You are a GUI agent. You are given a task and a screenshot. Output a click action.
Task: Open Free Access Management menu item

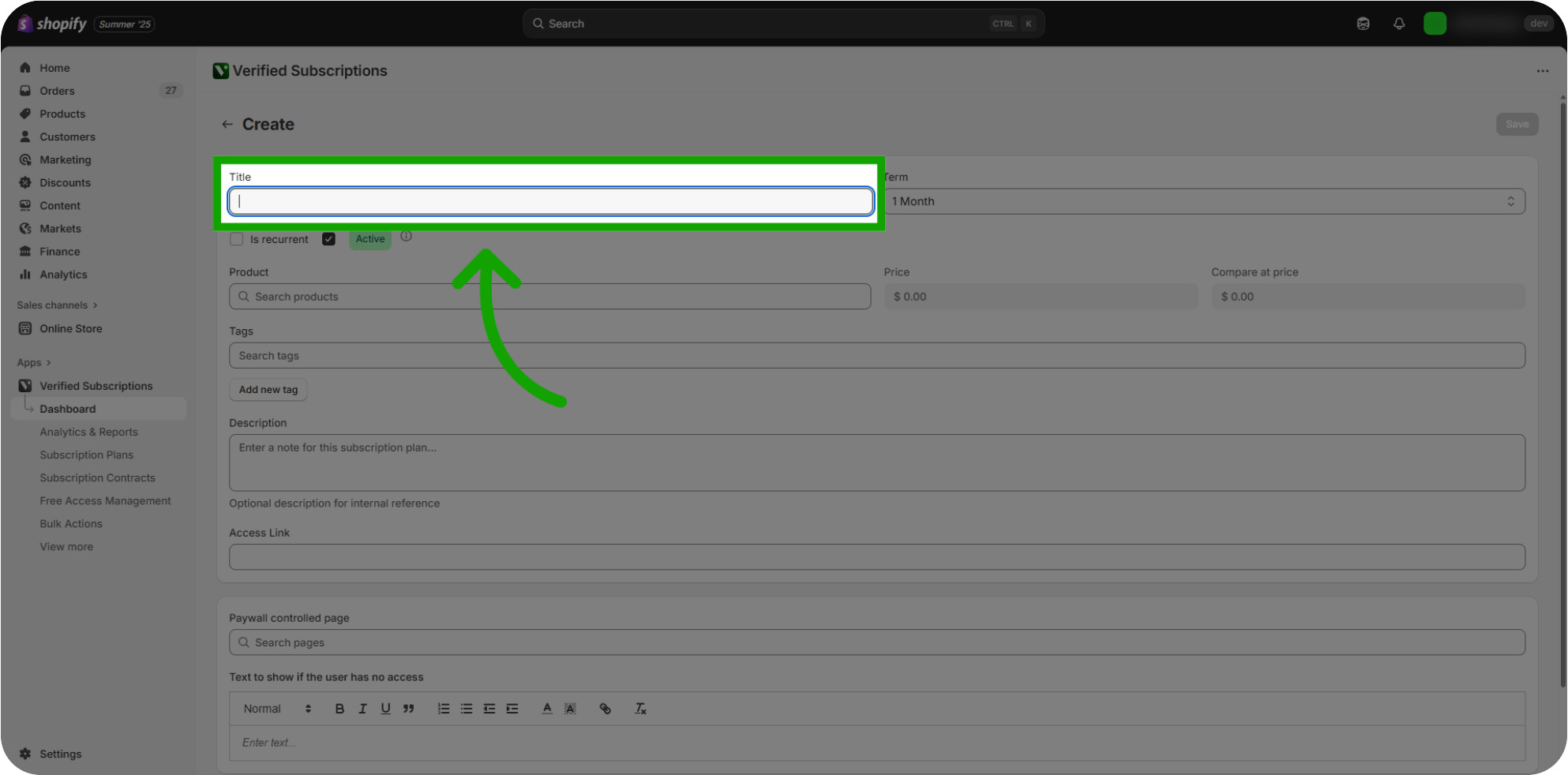pyautogui.click(x=105, y=500)
